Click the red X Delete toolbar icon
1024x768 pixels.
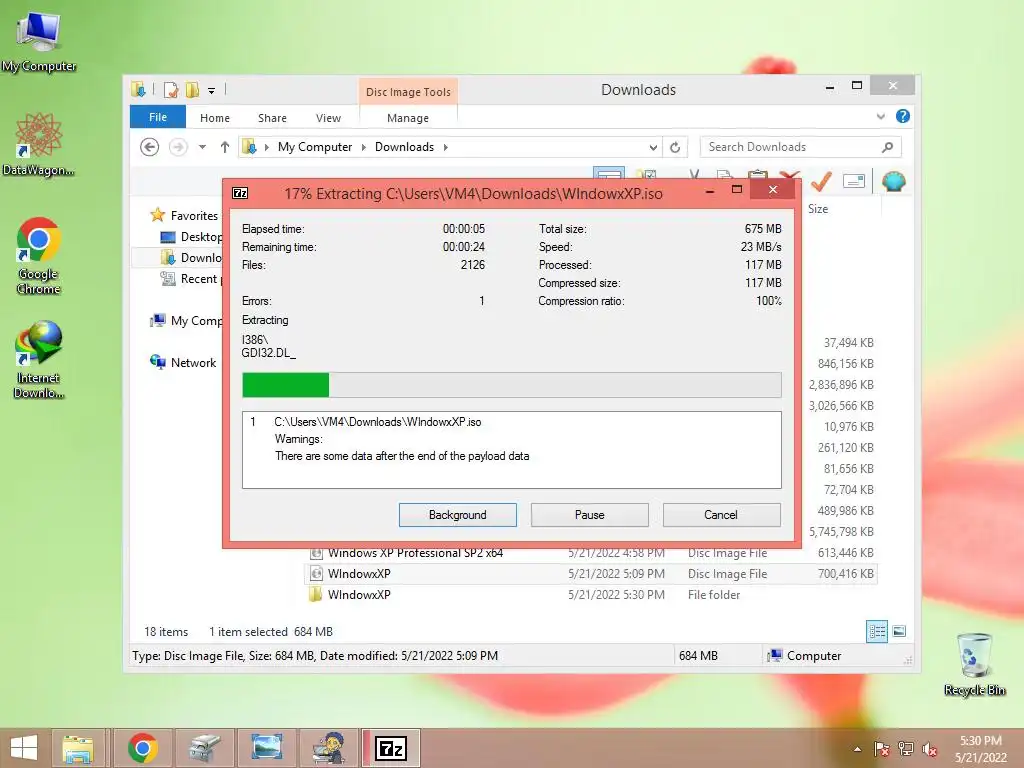(x=790, y=175)
